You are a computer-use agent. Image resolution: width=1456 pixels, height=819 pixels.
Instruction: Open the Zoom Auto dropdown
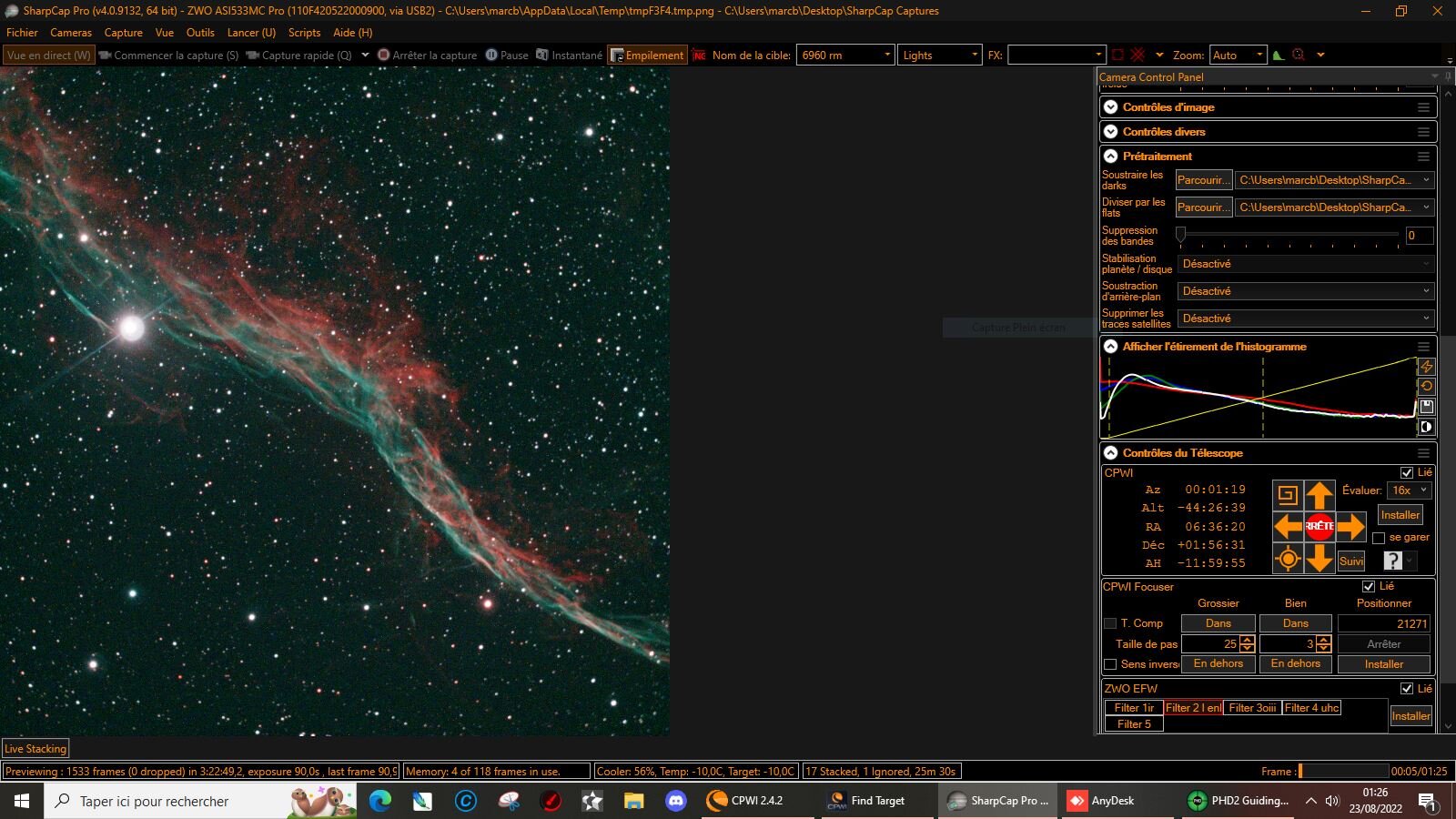1238,56
